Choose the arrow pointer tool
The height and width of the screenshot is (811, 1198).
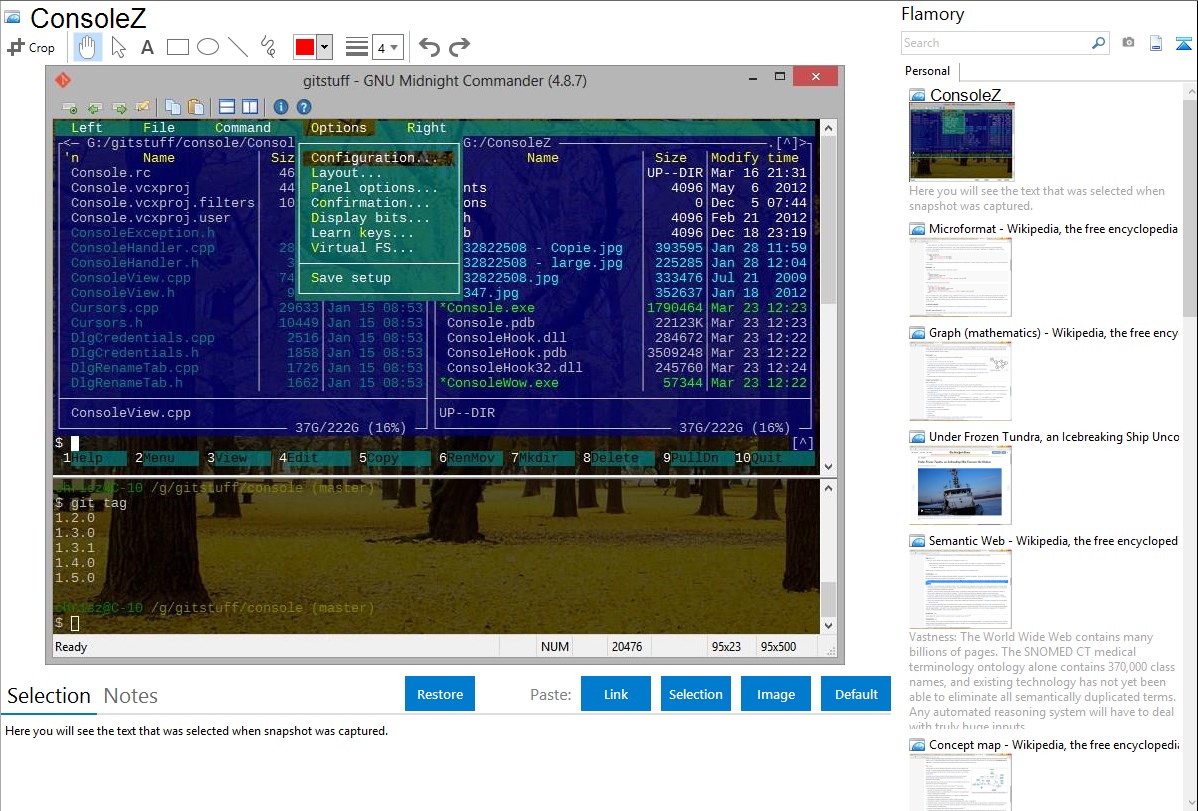(x=118, y=47)
